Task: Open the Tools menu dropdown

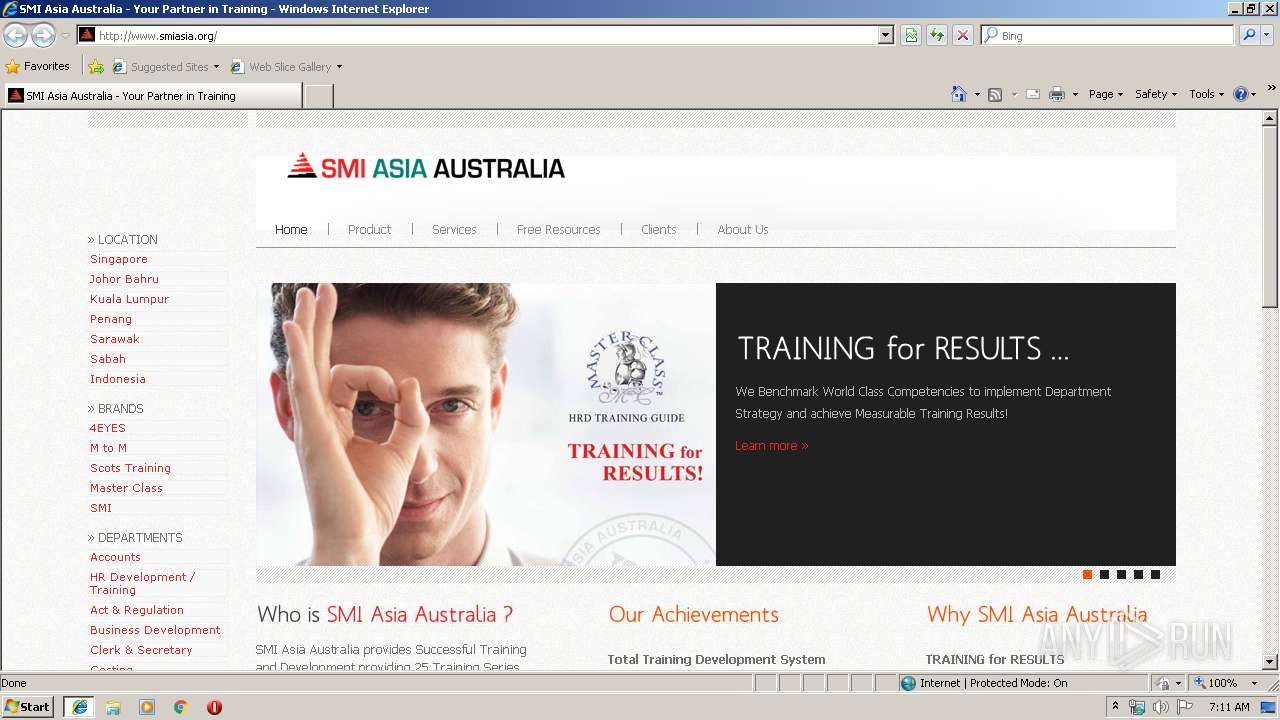Action: (1206, 94)
